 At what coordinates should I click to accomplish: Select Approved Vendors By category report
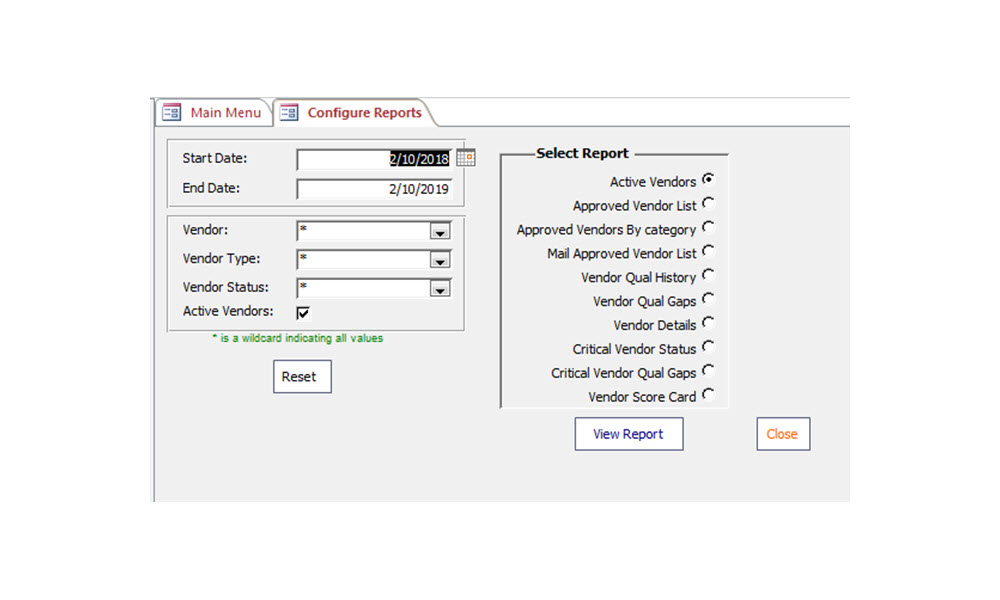(708, 228)
